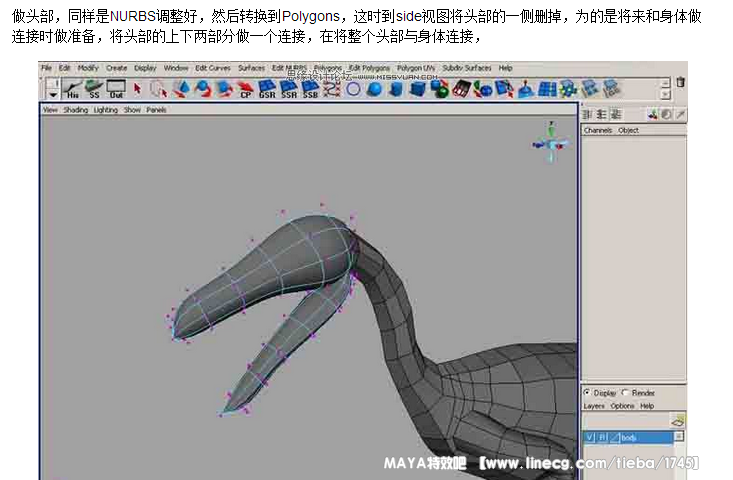Toggle the V visibility box of body layer
This screenshot has width=733, height=480.
click(x=590, y=437)
